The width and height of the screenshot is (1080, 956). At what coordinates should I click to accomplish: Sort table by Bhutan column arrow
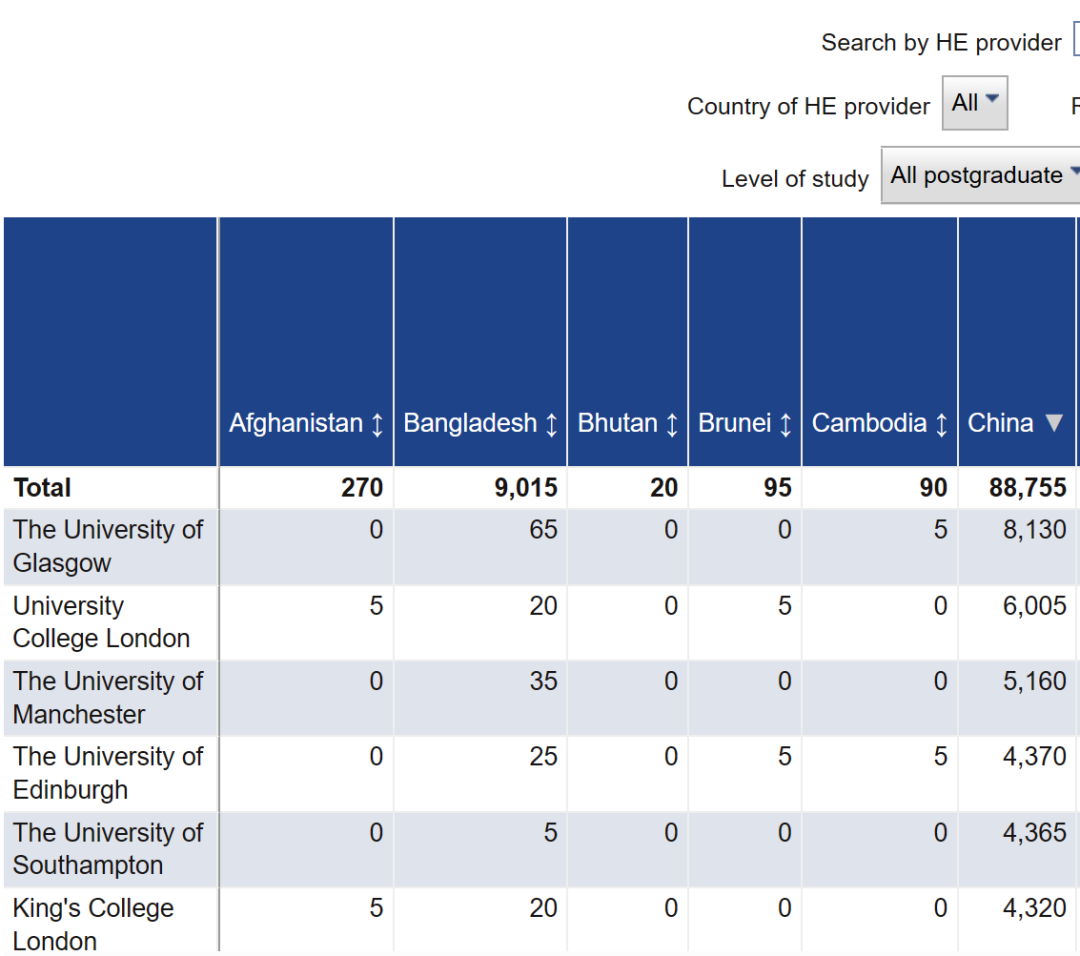pyautogui.click(x=672, y=424)
